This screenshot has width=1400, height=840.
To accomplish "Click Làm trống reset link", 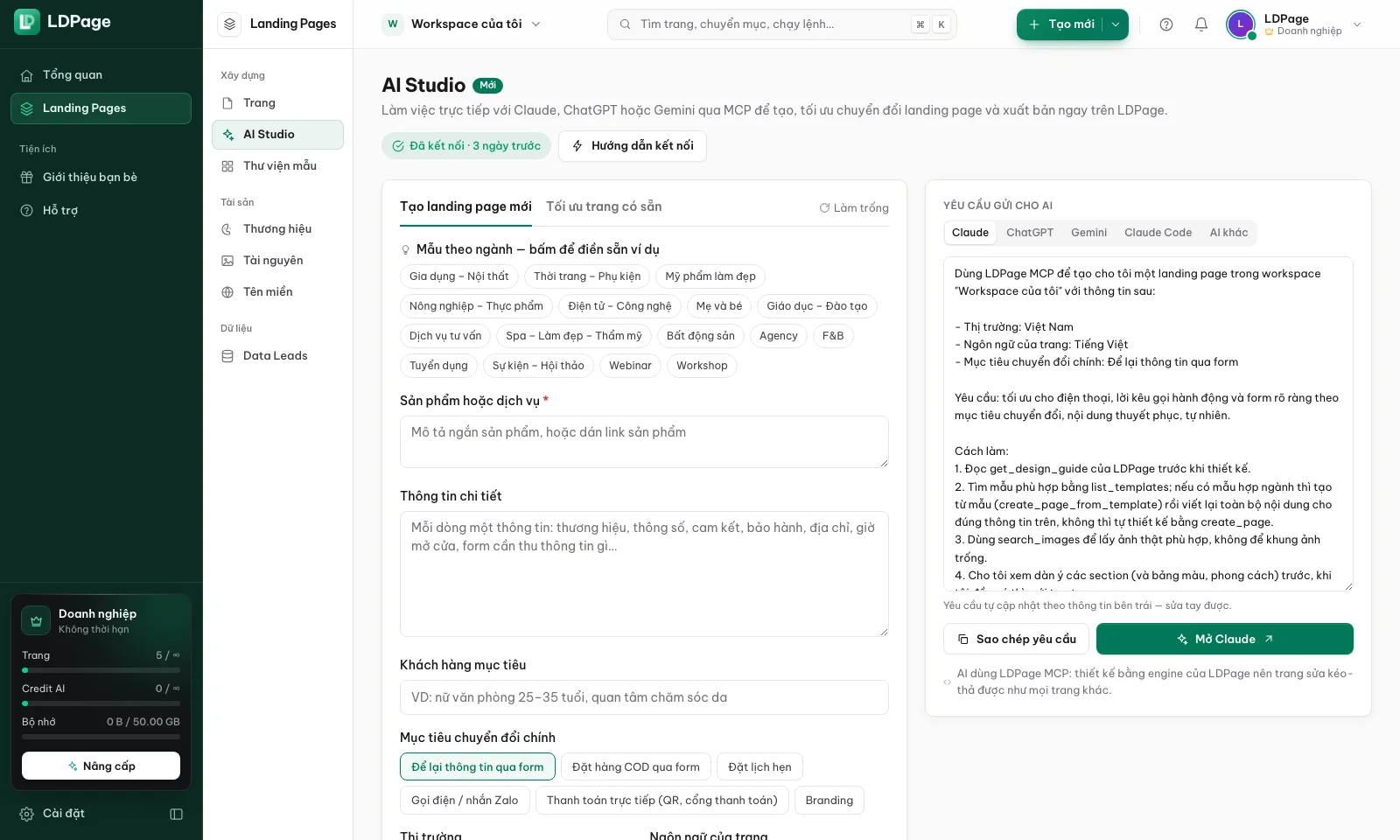I will click(854, 208).
